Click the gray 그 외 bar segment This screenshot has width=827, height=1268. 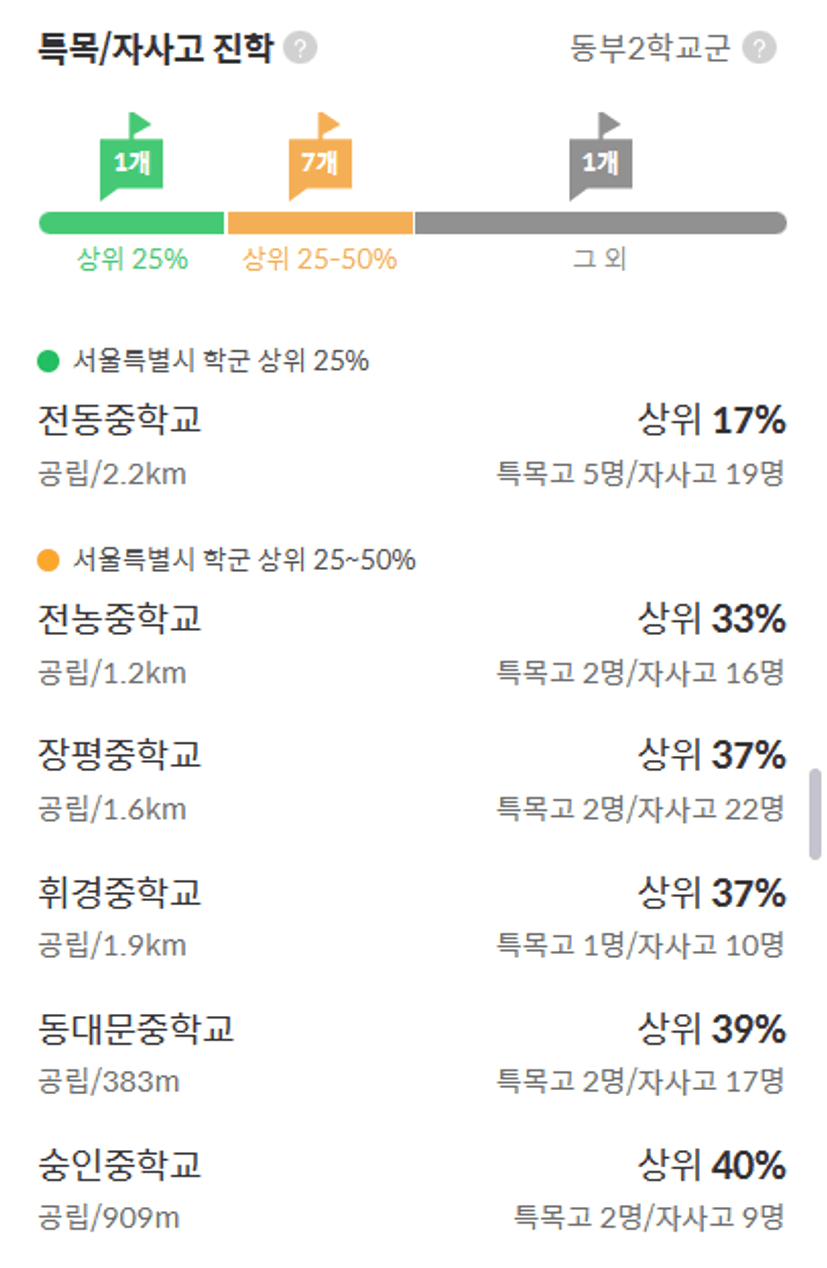(x=600, y=223)
